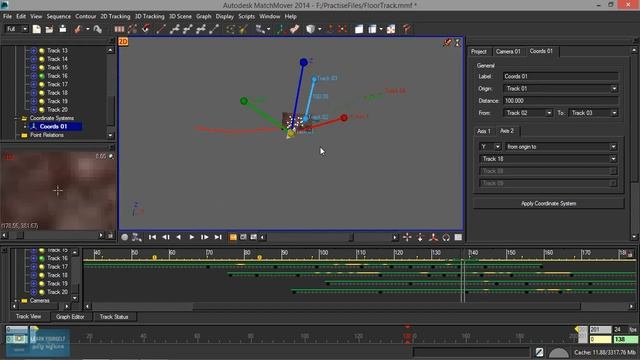Click the Track View horizontal scrollbar
640x360 pixels.
[386, 306]
